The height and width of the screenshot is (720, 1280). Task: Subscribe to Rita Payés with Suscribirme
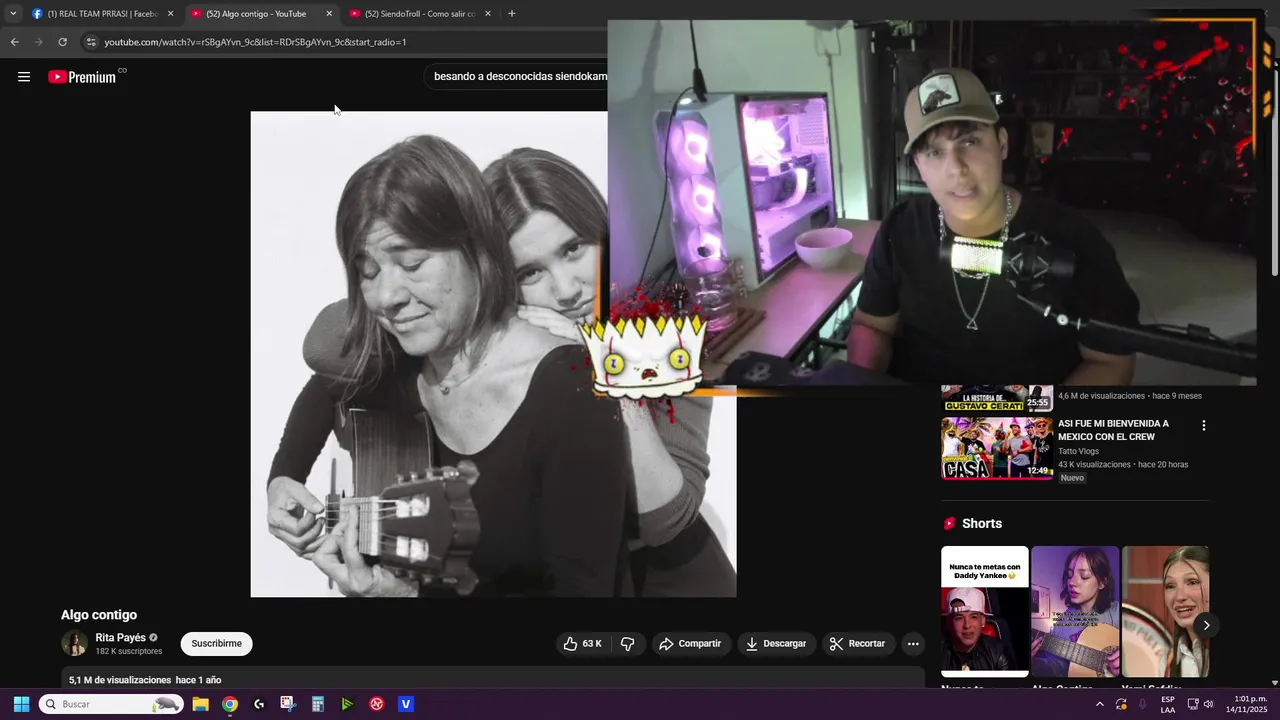point(217,644)
